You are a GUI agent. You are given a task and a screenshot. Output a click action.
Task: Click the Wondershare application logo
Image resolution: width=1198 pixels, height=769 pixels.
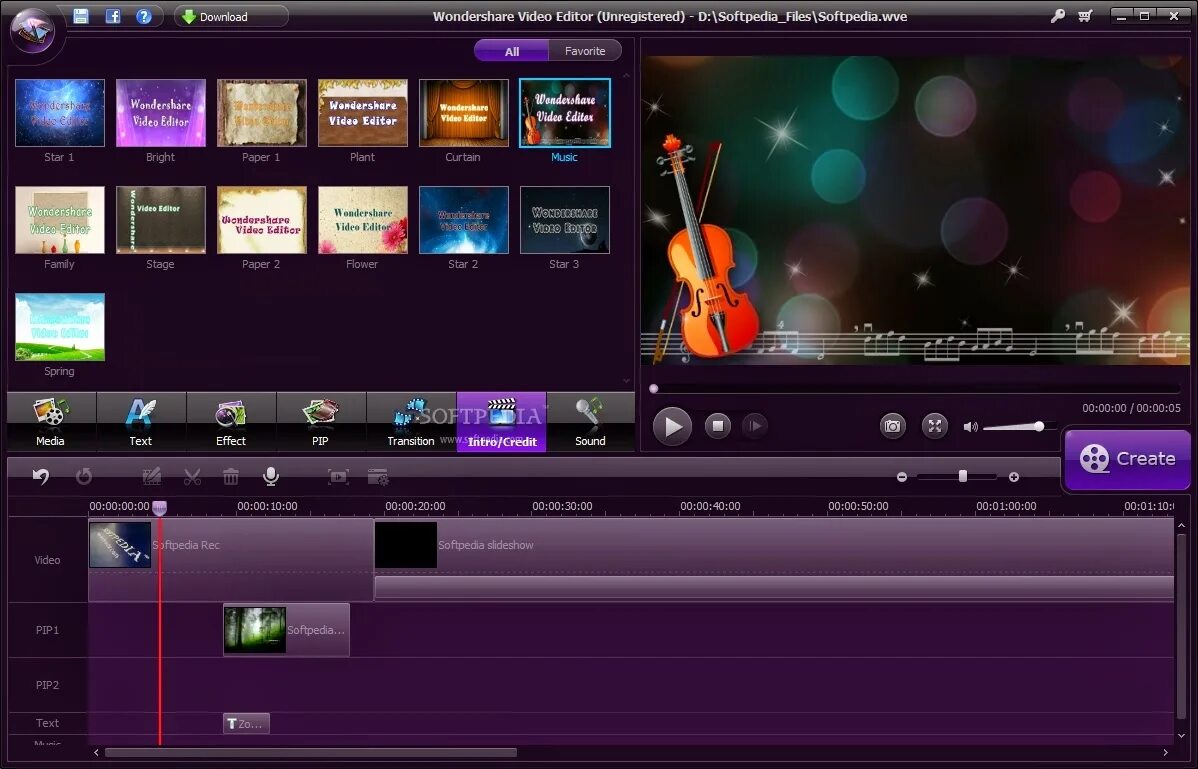[32, 30]
